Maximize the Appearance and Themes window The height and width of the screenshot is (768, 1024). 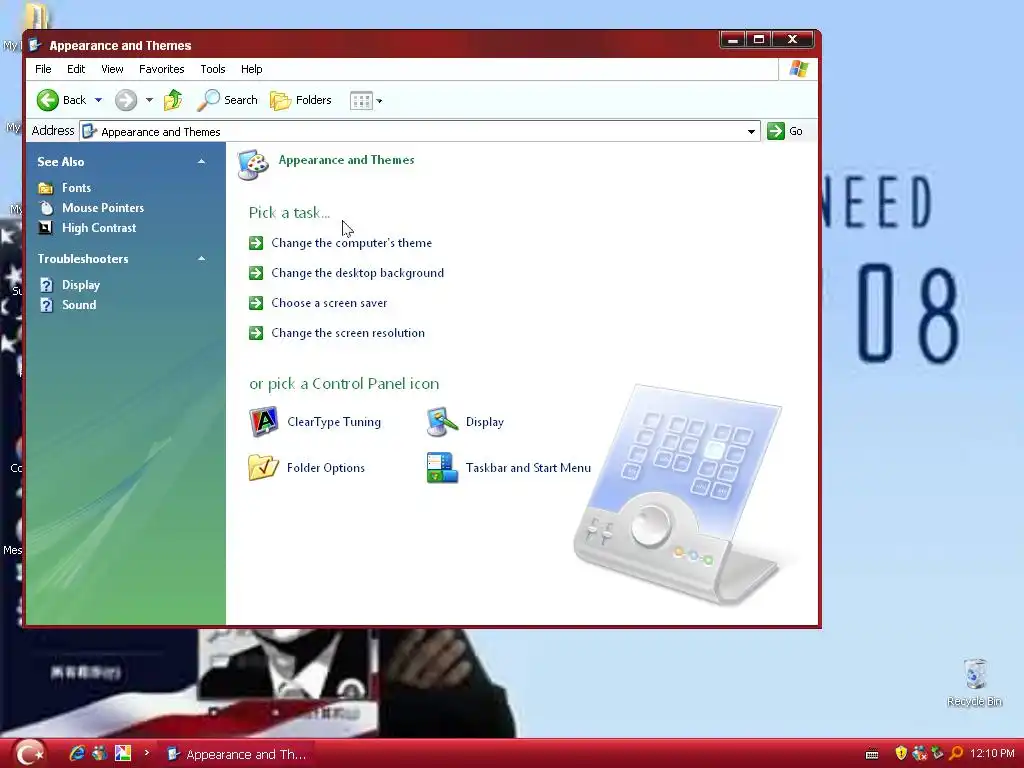(759, 40)
